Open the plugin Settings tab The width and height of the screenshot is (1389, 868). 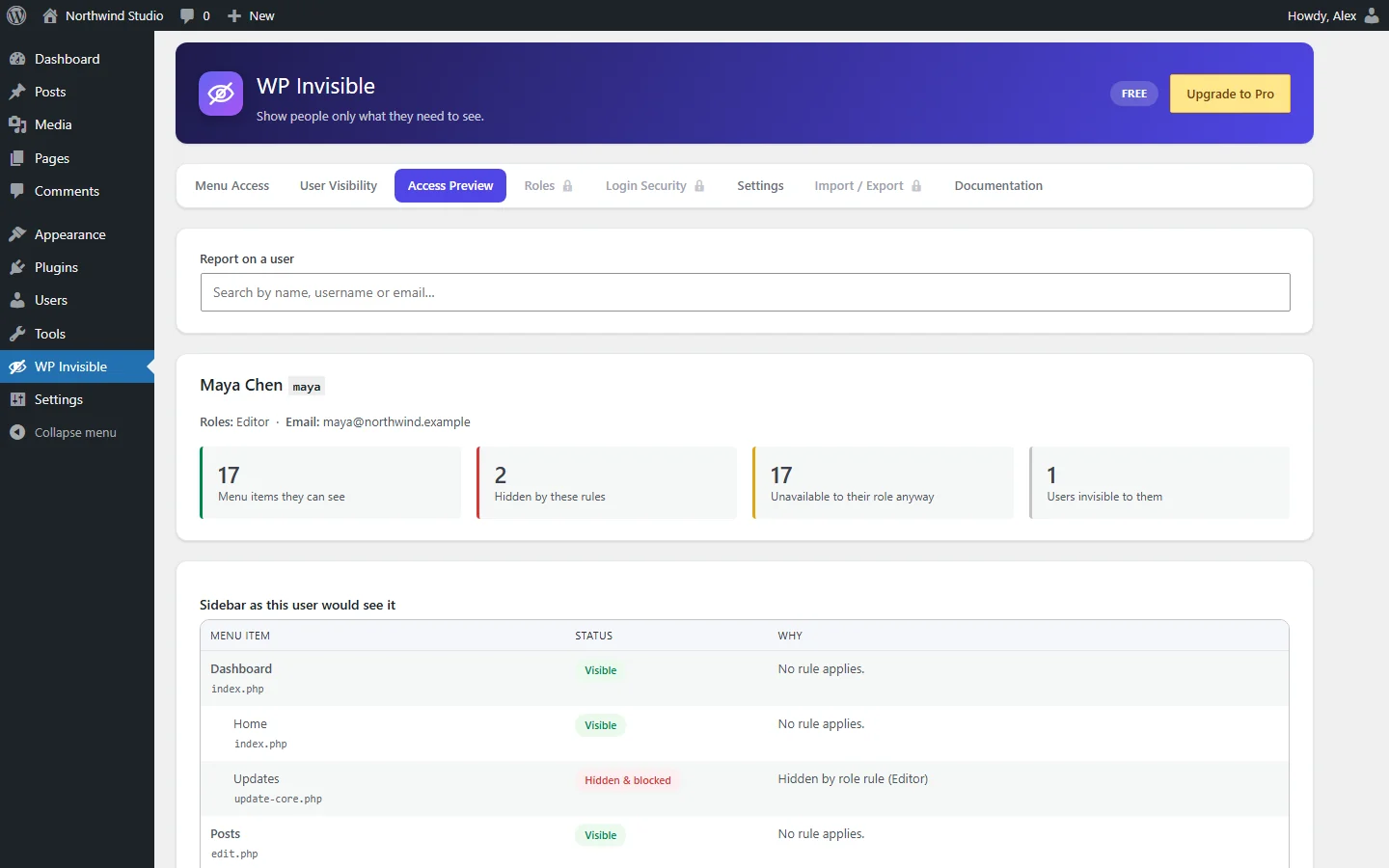tap(760, 186)
